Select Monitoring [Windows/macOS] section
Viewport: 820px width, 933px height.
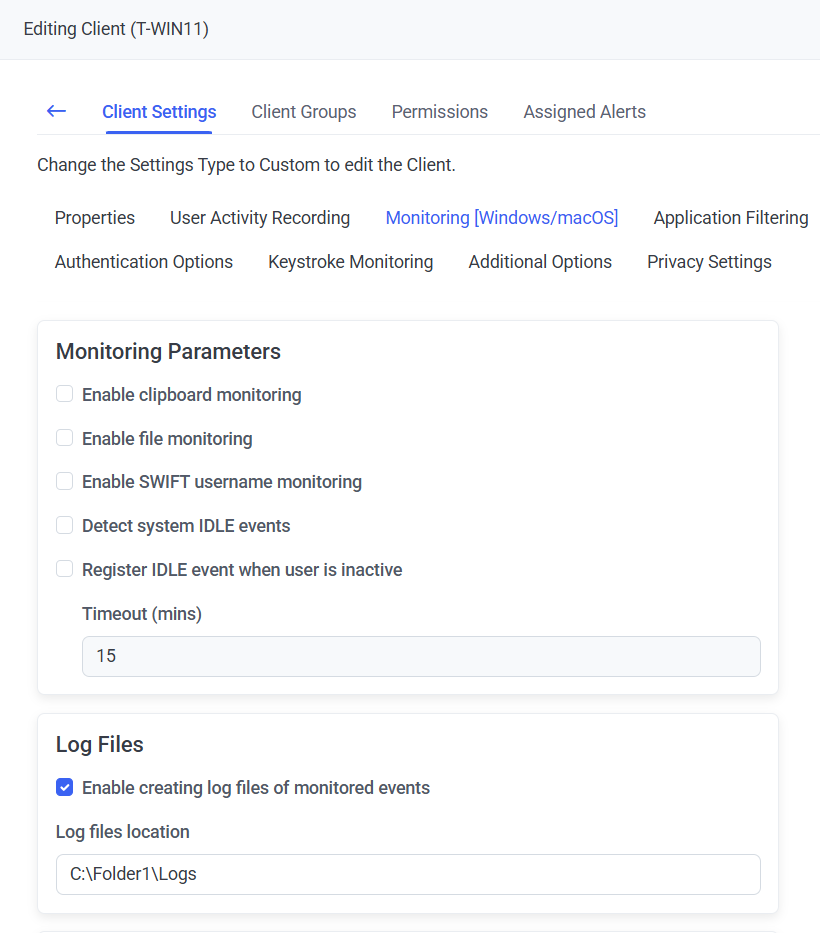(502, 218)
